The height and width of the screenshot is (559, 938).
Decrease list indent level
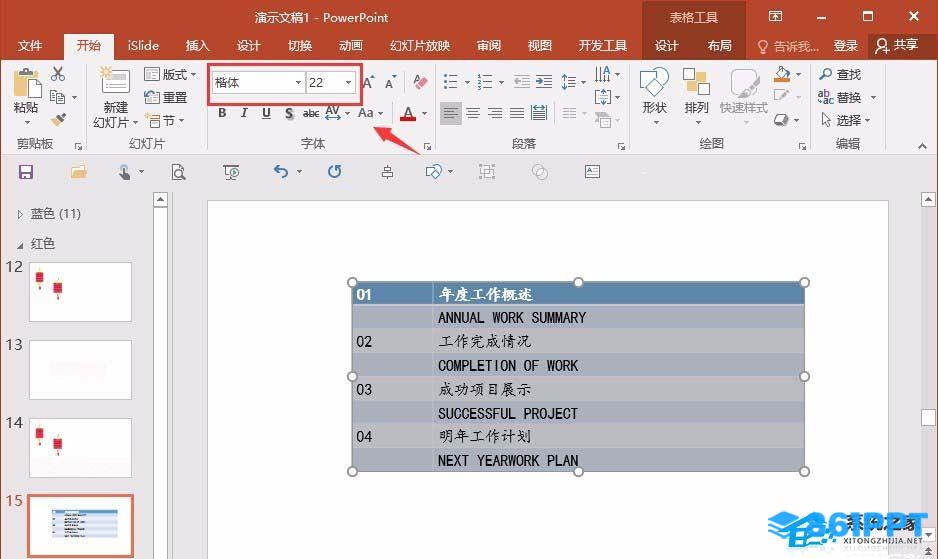[x=522, y=82]
